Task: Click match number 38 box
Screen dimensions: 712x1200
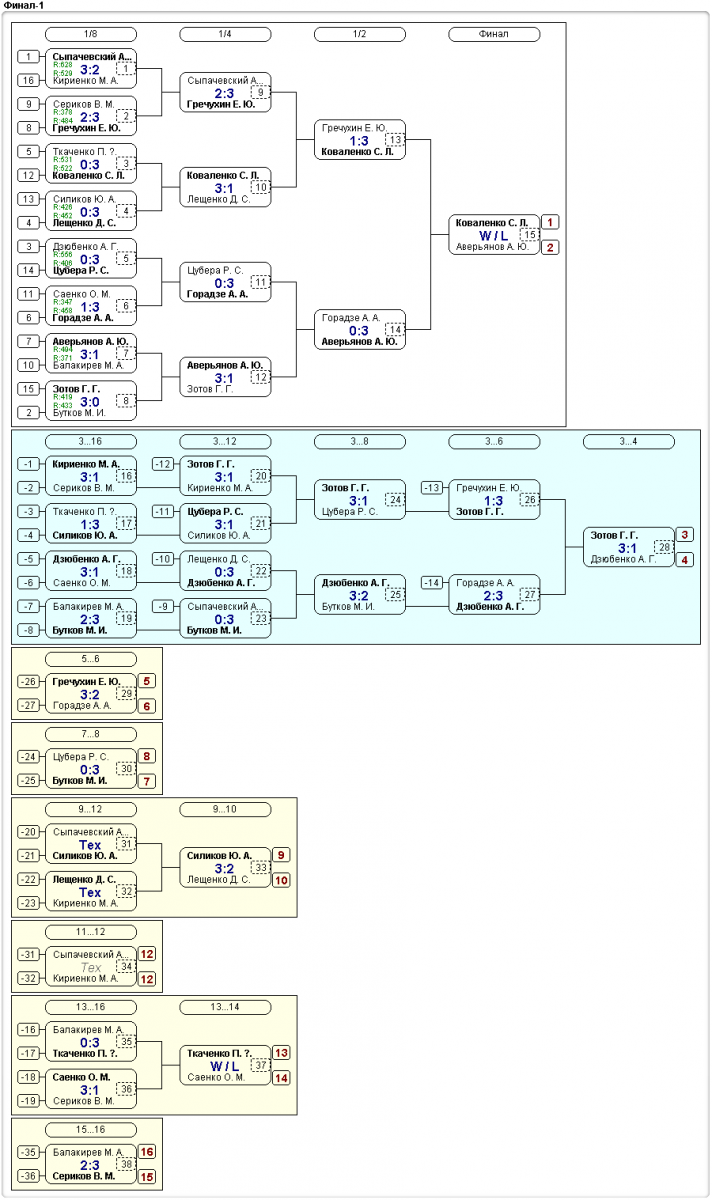Action: click(x=126, y=1165)
